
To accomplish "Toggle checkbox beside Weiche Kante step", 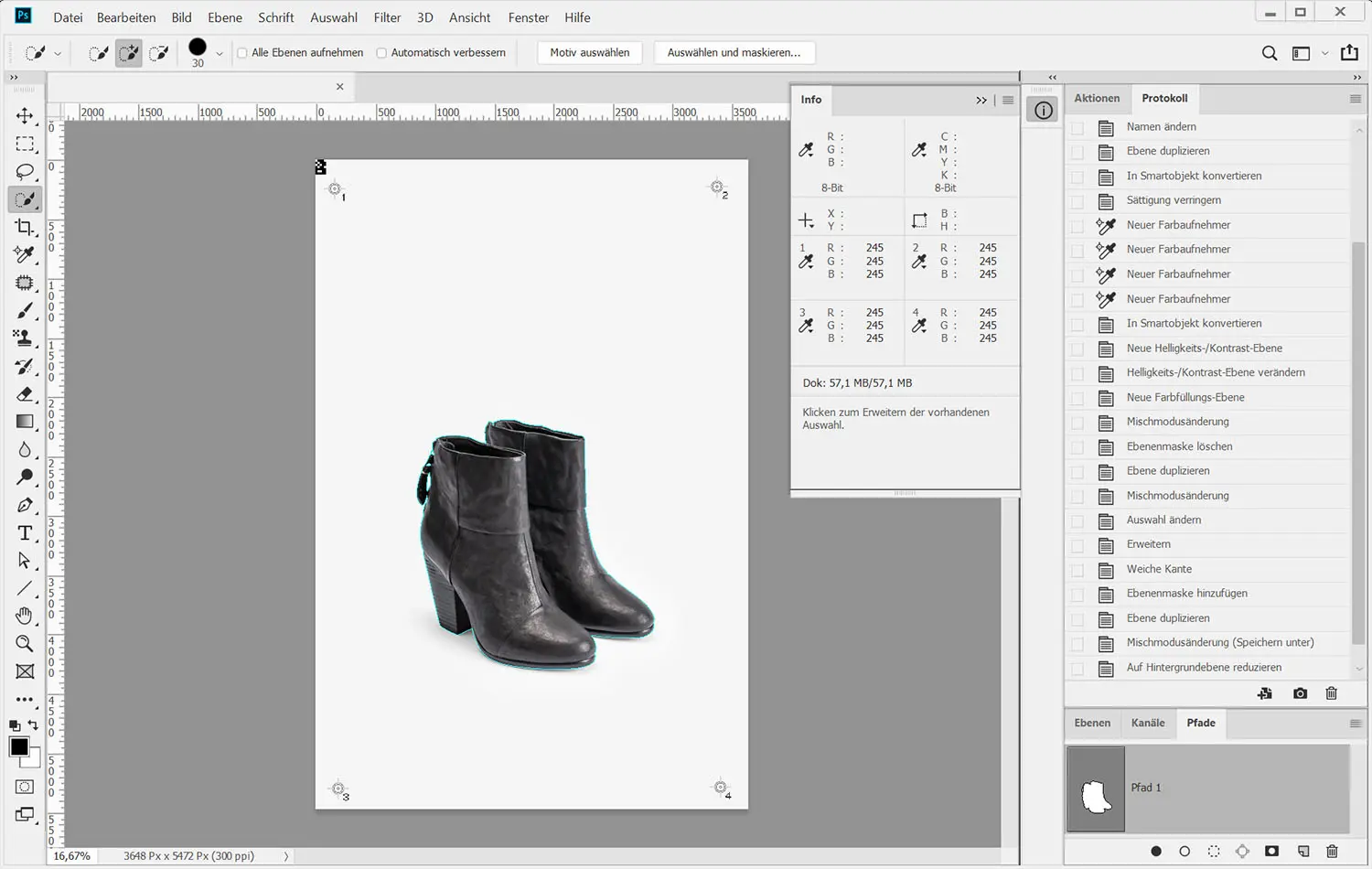I will 1077,569.
